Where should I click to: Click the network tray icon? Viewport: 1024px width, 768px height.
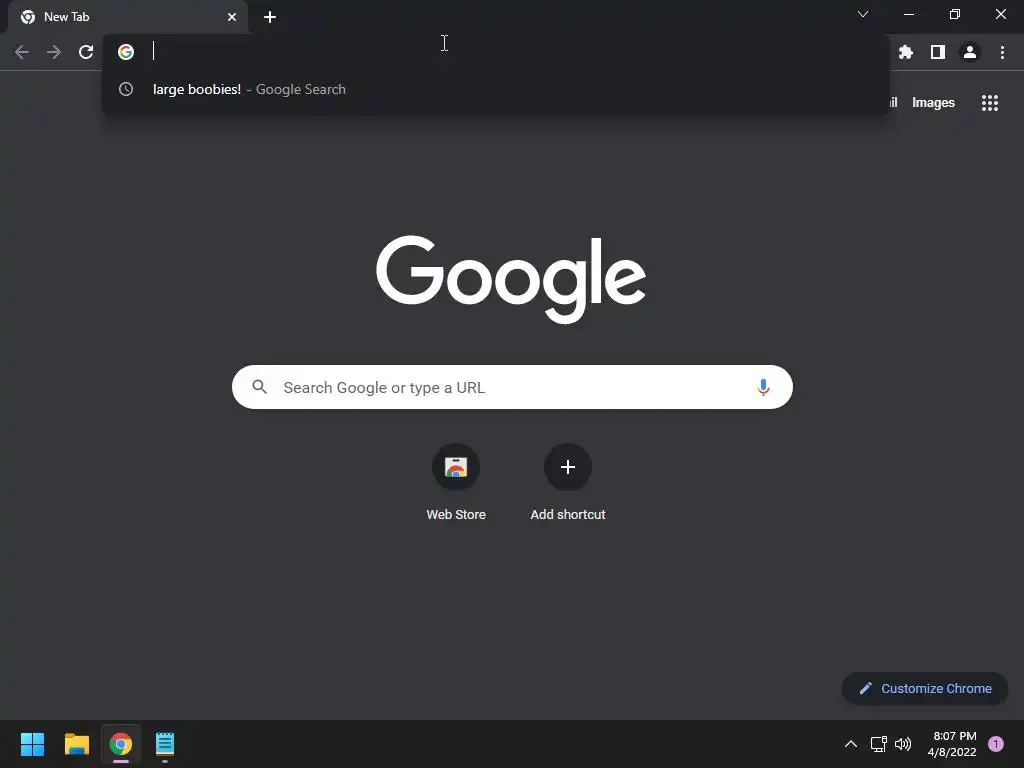(x=878, y=744)
